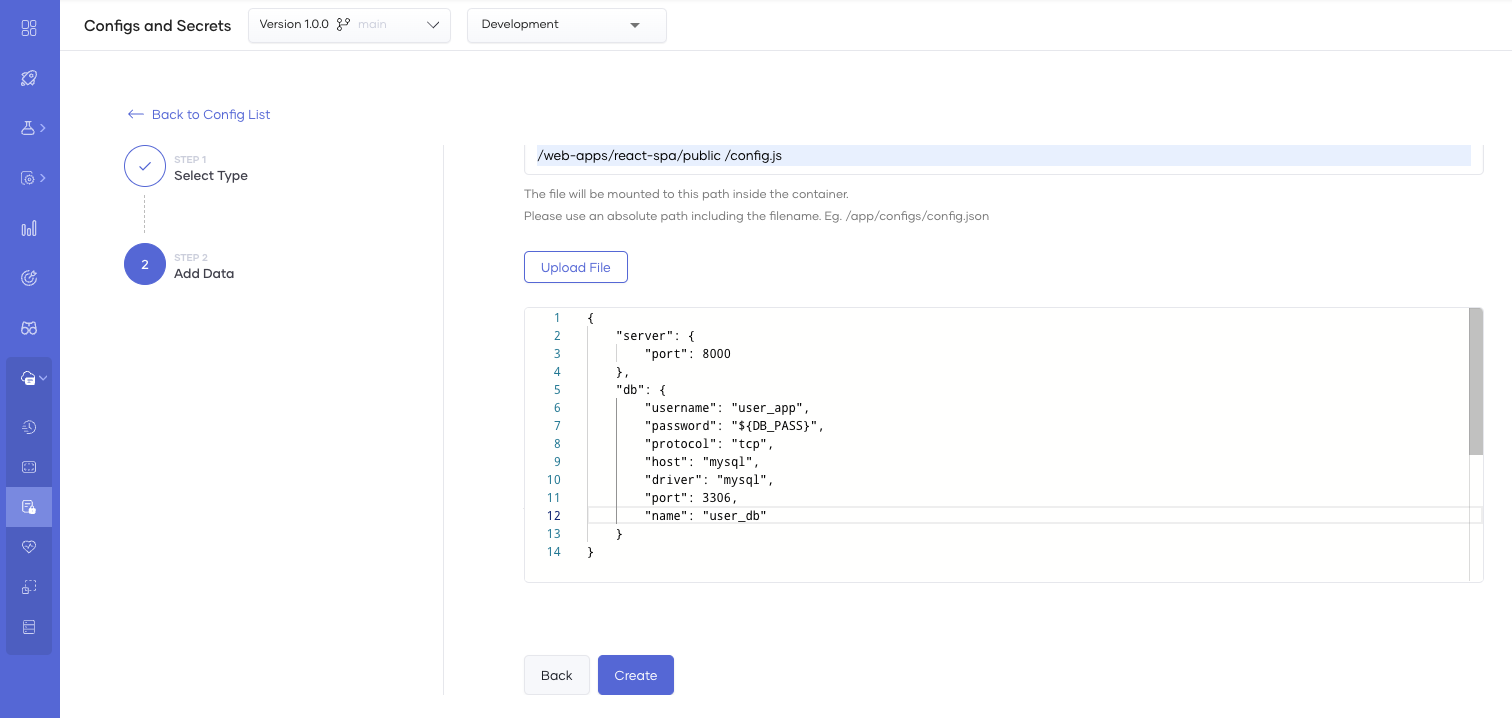Open the Development environment dropdown
This screenshot has width=1512, height=718.
point(566,25)
